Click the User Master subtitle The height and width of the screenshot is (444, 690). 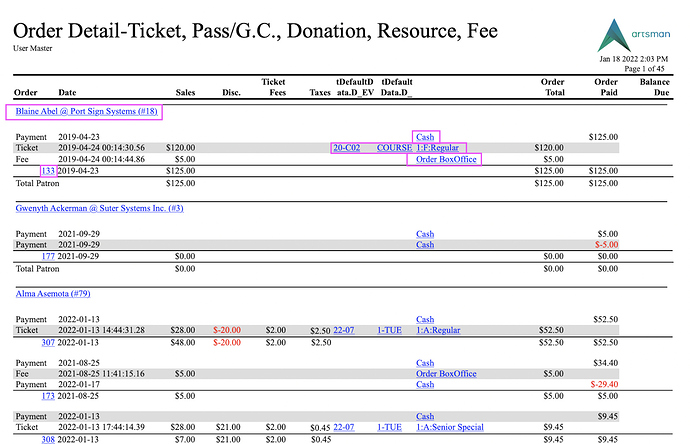pos(33,48)
